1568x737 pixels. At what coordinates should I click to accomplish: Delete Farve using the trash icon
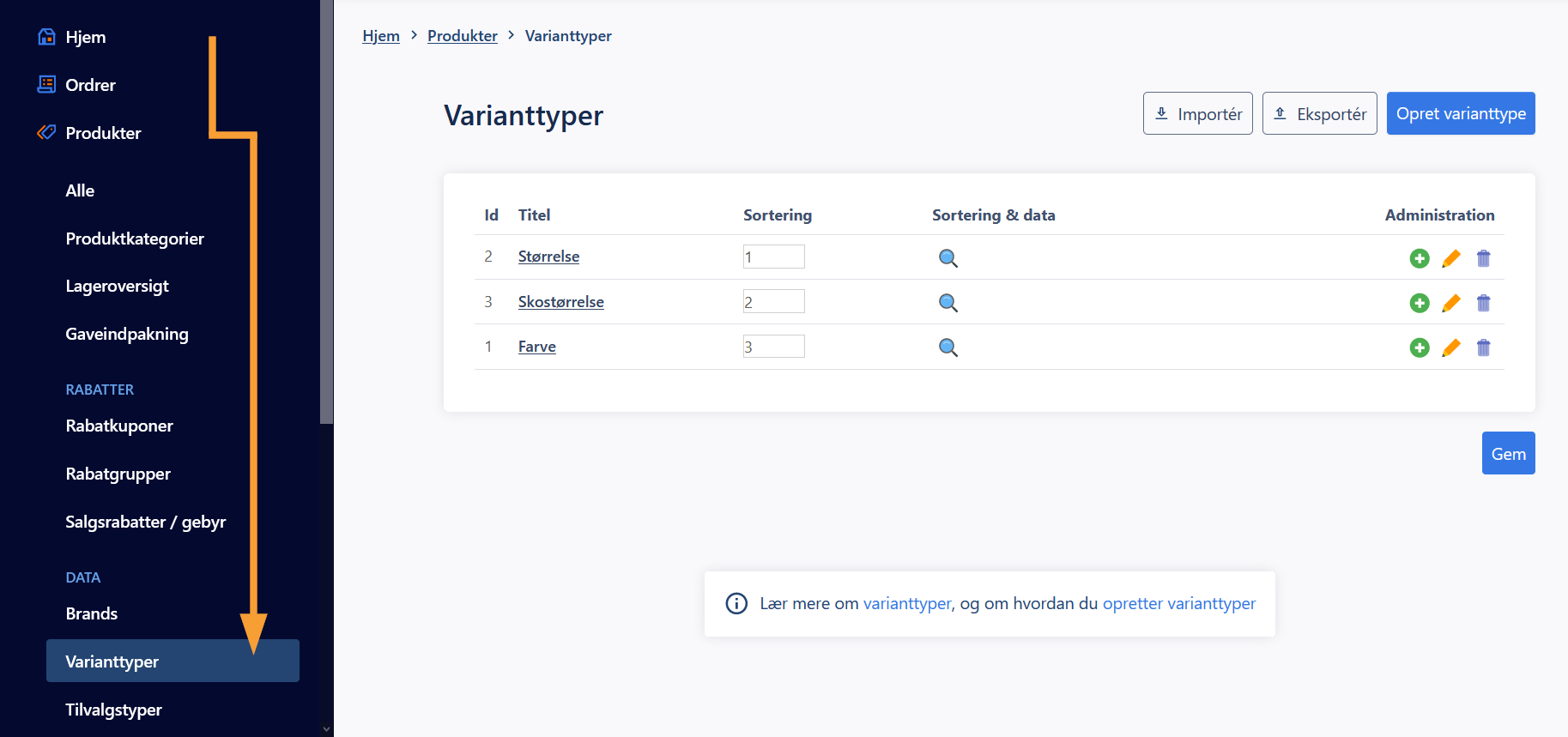1483,347
